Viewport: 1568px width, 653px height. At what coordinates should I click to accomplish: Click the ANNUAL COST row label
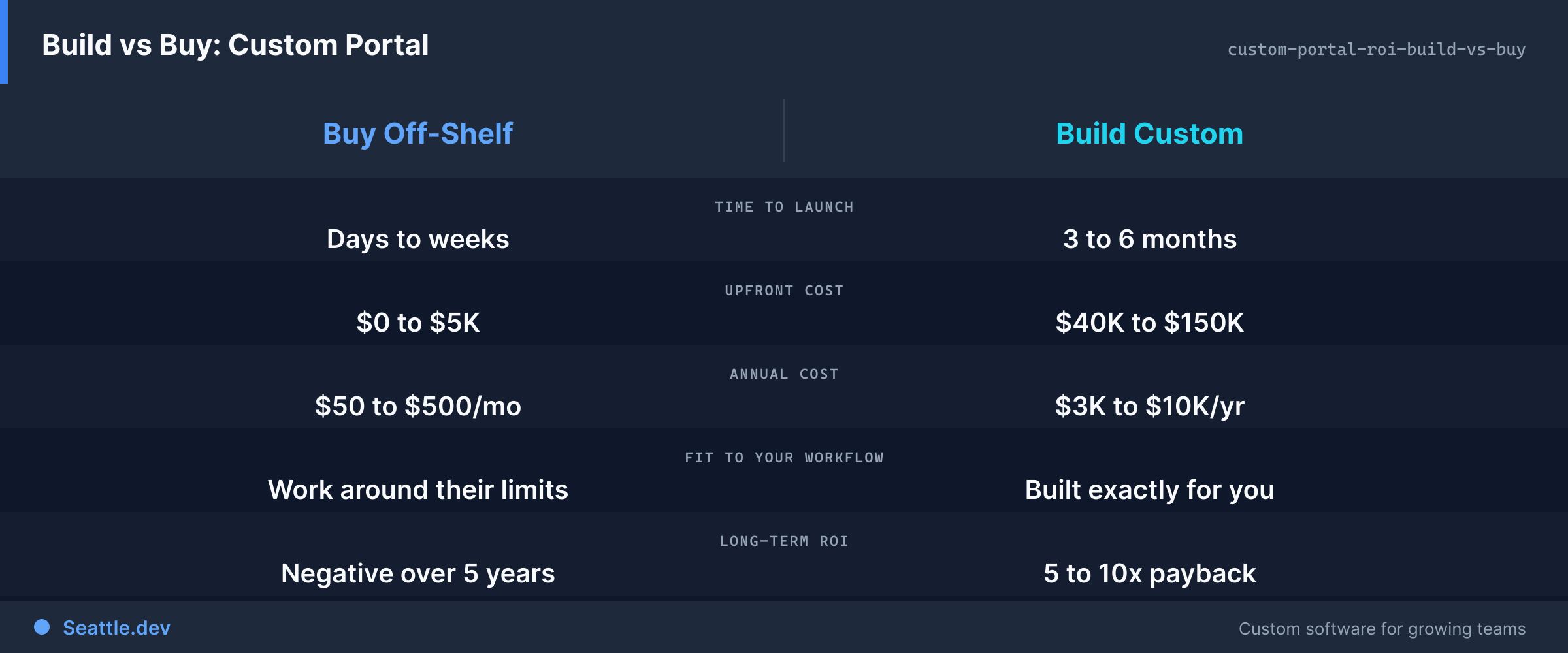(784, 374)
